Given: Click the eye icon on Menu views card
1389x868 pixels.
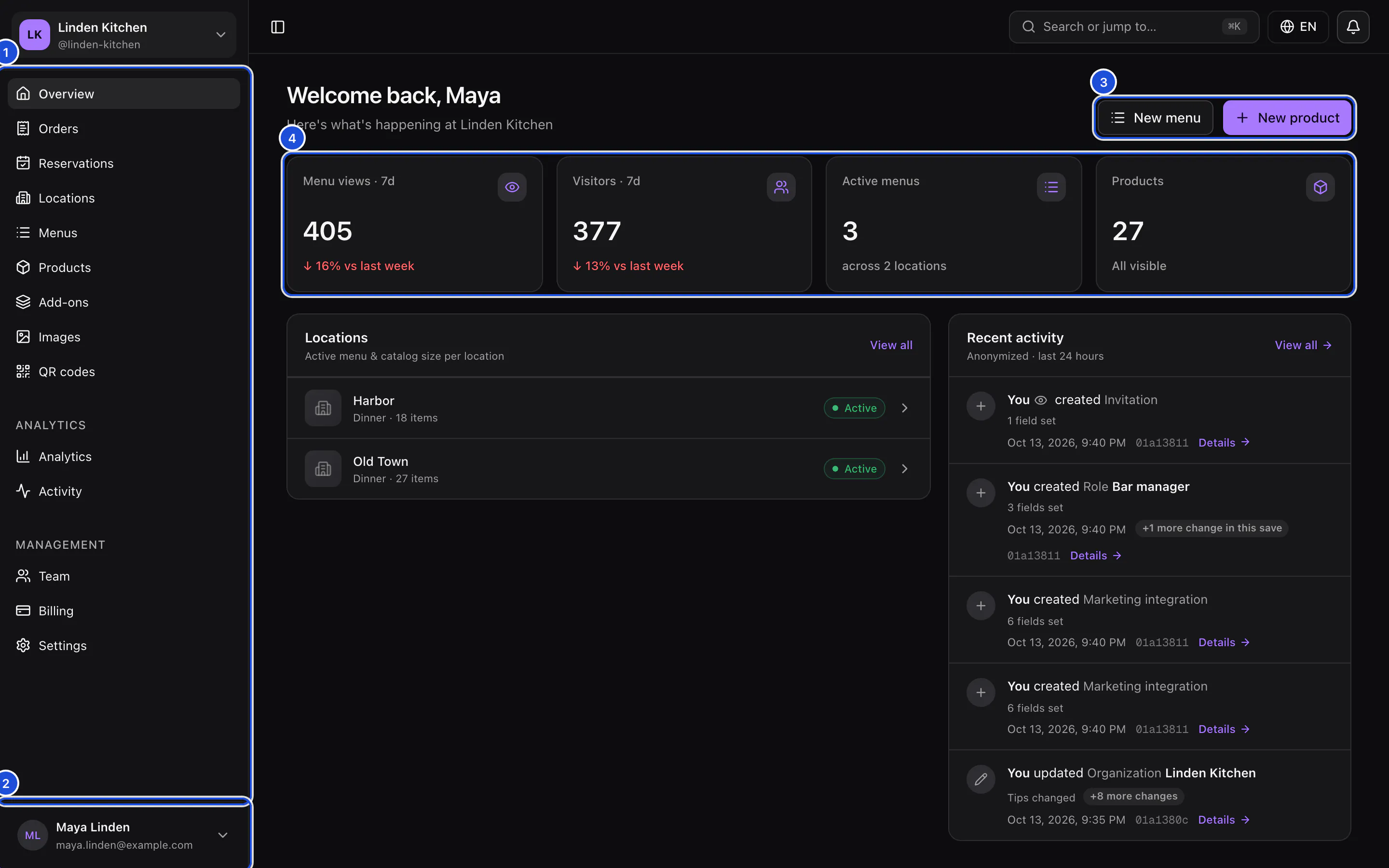Looking at the screenshot, I should tap(512, 187).
